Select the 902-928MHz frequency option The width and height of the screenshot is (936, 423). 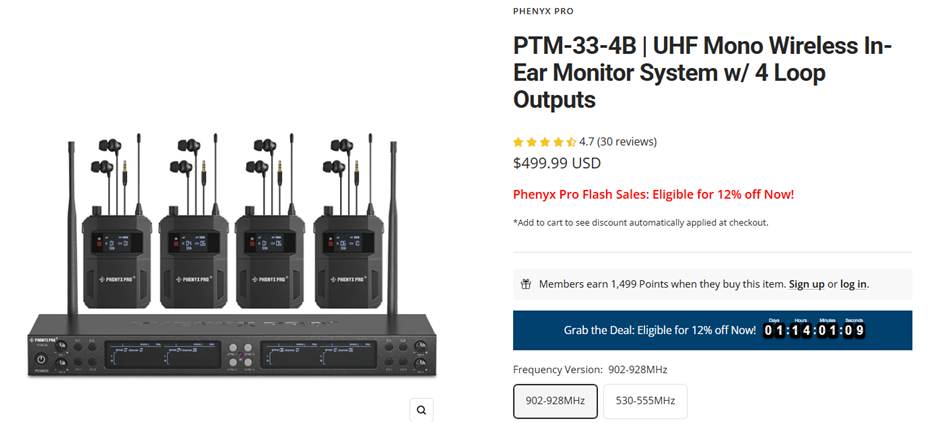[555, 401]
